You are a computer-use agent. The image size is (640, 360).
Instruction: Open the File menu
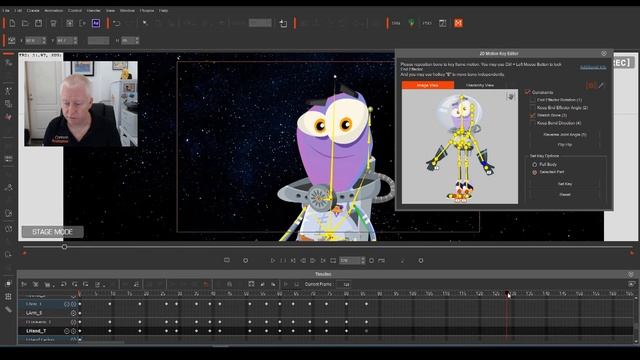pyautogui.click(x=6, y=10)
